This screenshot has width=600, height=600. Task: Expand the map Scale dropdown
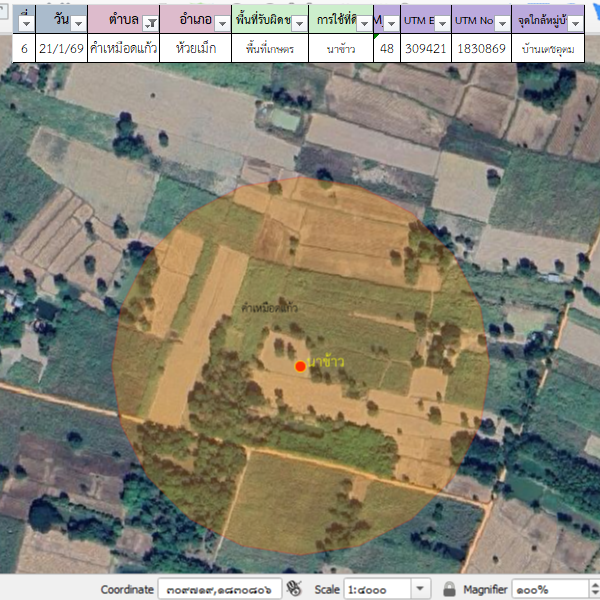pos(420,589)
